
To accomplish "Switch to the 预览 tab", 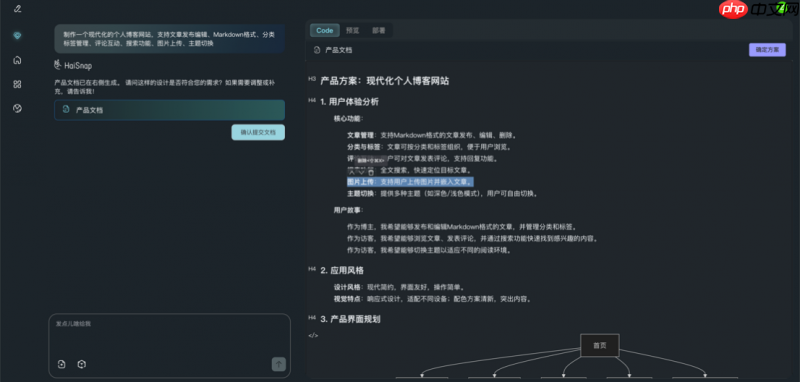I will tap(353, 31).
